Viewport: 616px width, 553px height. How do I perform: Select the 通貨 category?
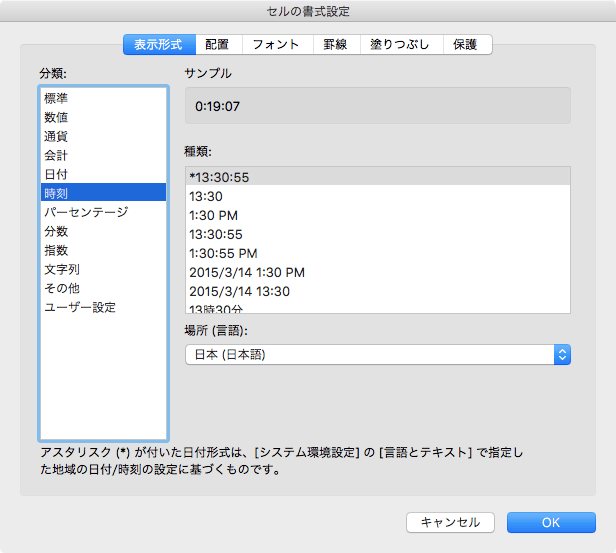click(56, 136)
